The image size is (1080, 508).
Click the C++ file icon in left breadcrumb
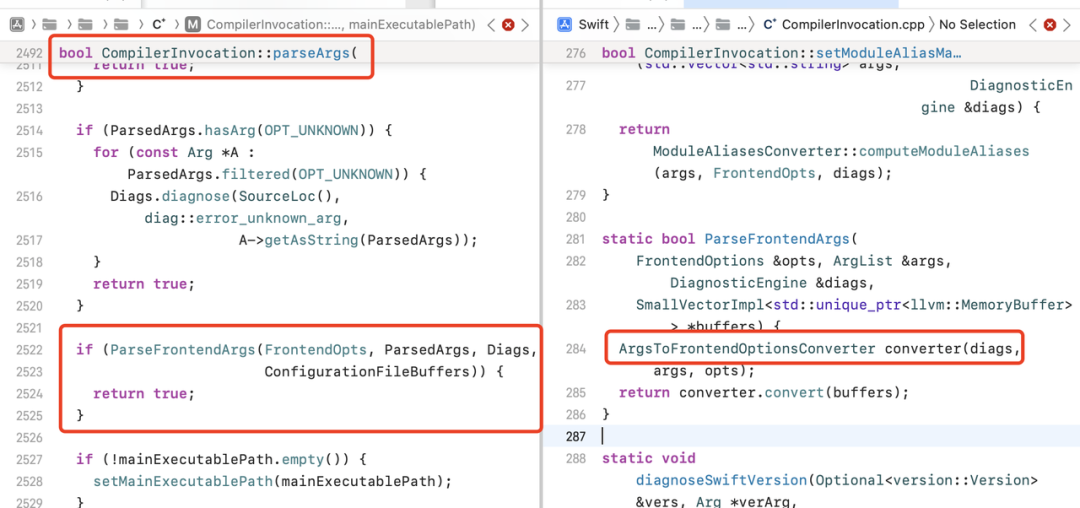point(159,24)
